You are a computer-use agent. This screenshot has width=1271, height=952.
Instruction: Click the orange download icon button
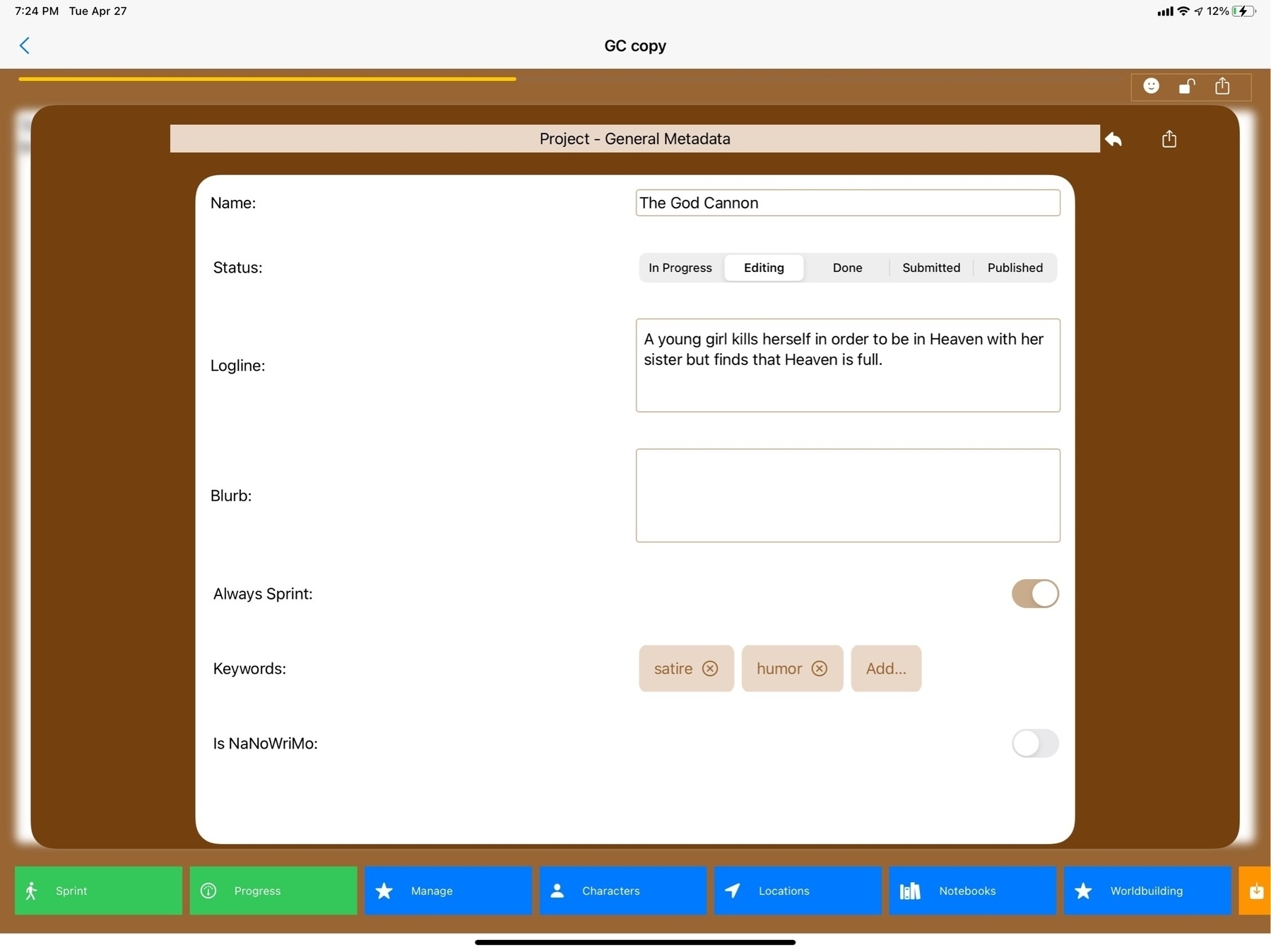[x=1255, y=891]
